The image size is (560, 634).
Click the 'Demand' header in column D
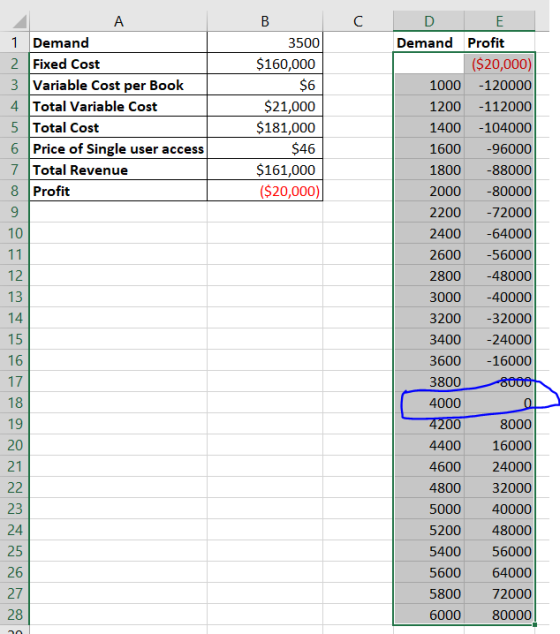coord(429,42)
